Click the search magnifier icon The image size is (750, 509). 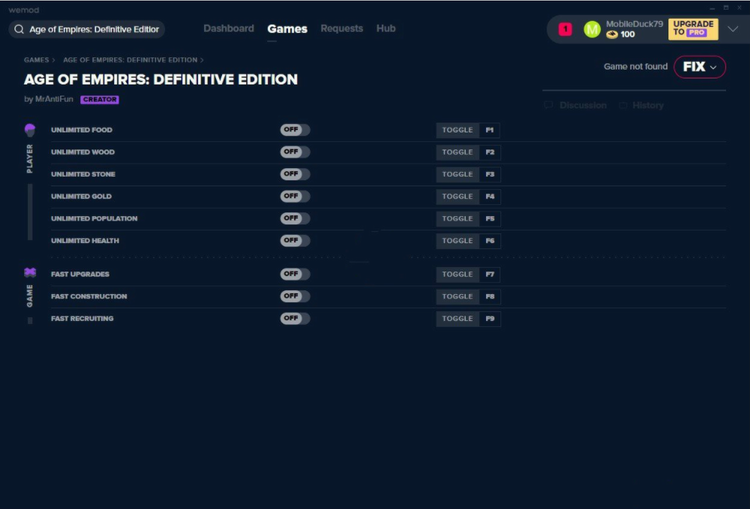coord(19,29)
